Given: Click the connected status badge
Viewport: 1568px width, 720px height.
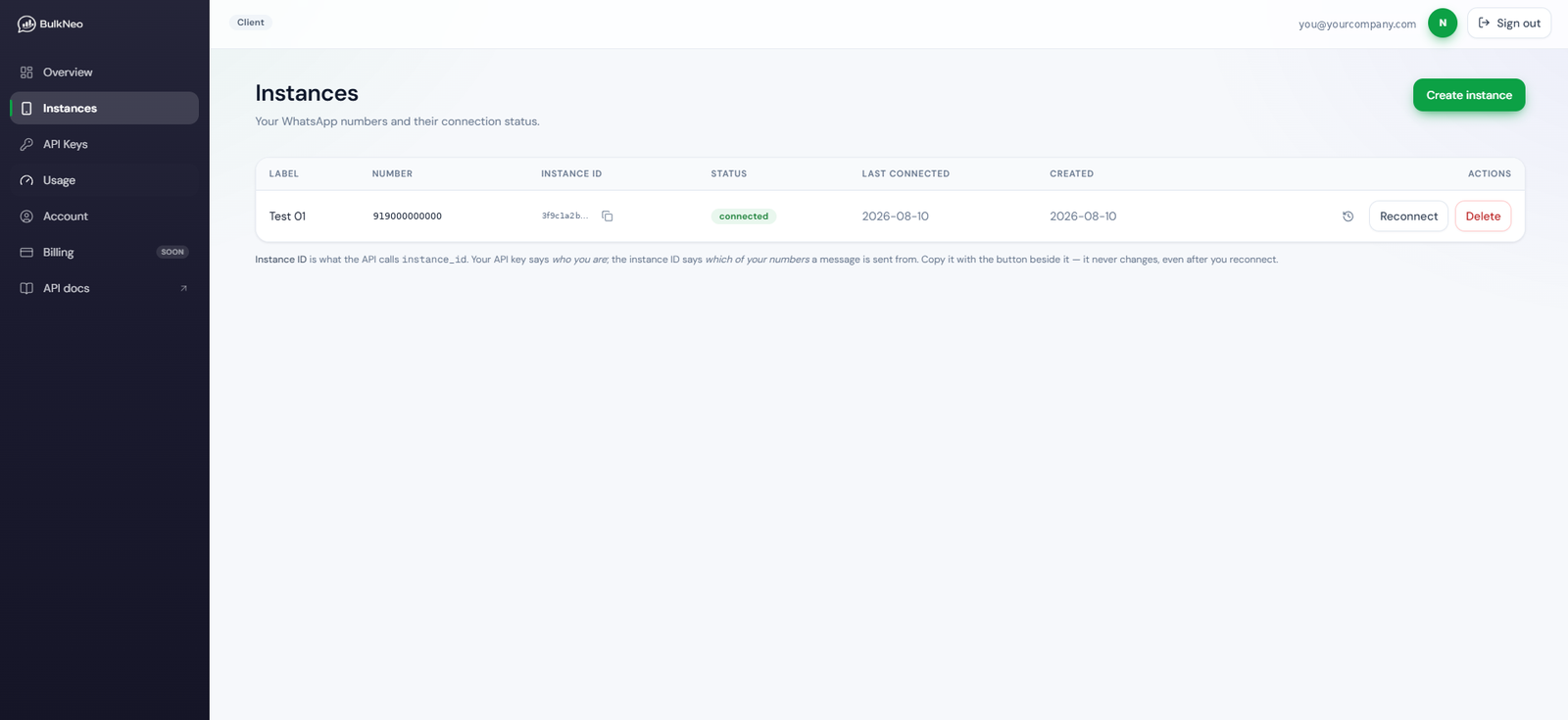Looking at the screenshot, I should tap(744, 216).
